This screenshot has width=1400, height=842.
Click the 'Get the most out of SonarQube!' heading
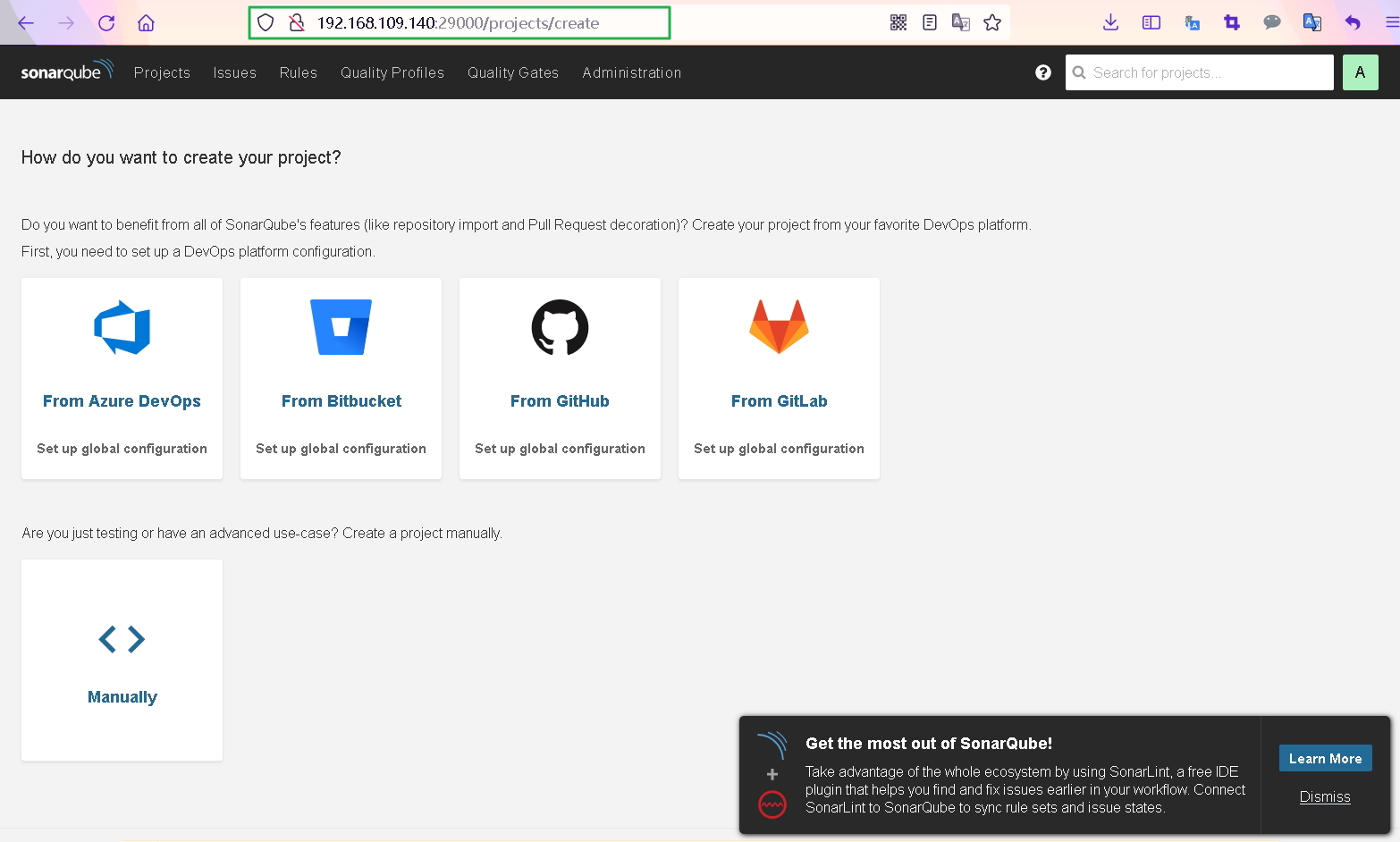(928, 744)
